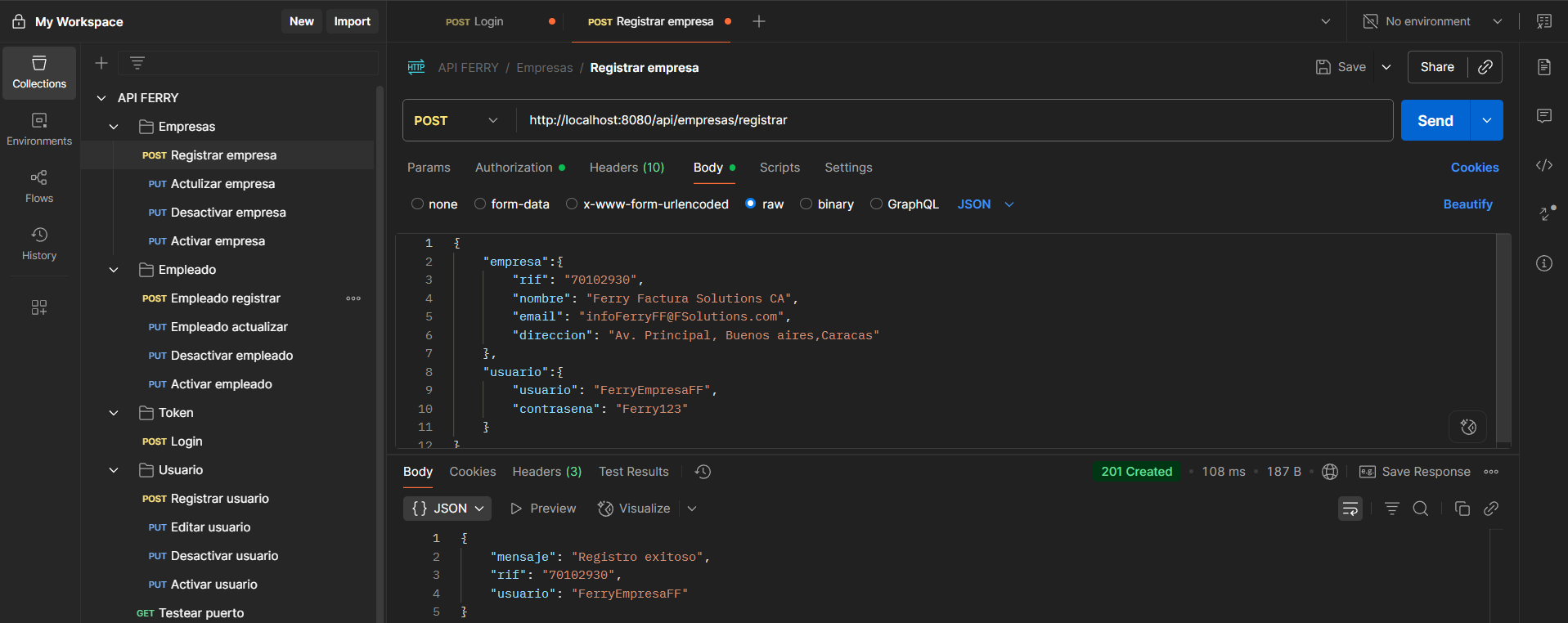
Task: Open the documentation icon in right sidebar
Action: click(1544, 67)
